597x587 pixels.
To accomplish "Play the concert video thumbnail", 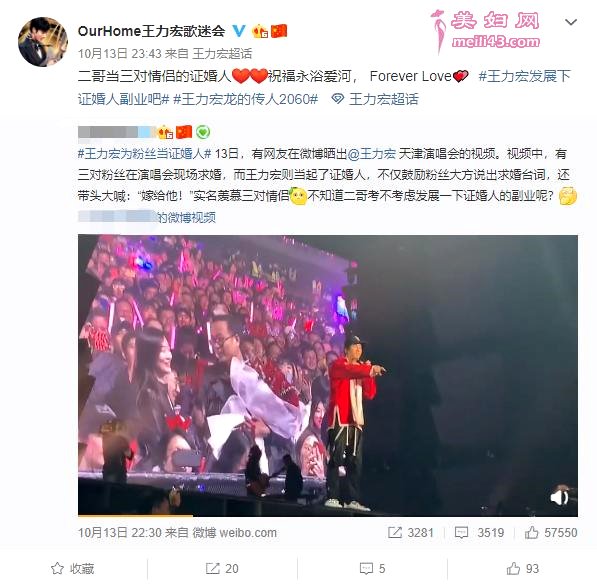I will (x=328, y=375).
